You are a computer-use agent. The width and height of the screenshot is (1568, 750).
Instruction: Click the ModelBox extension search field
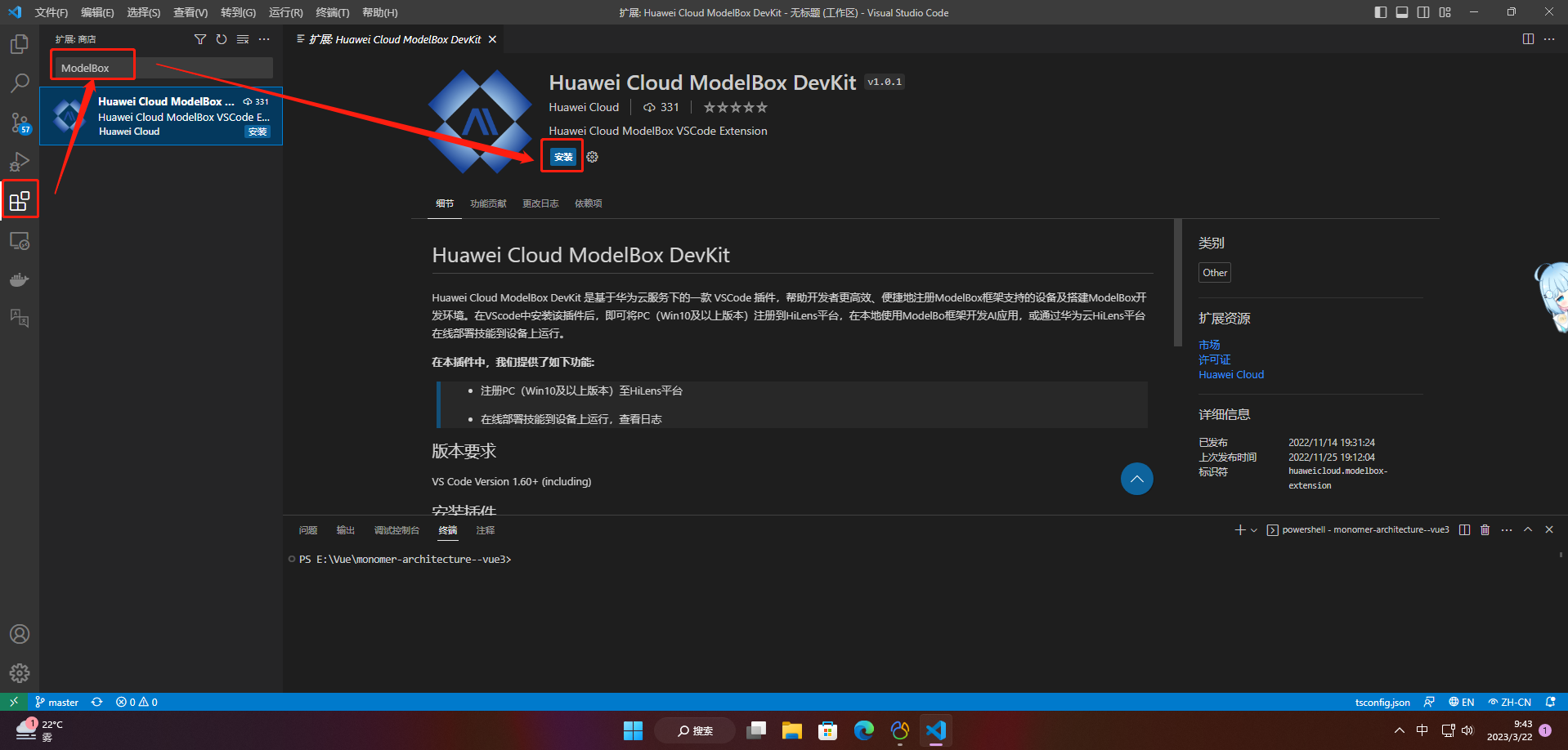163,68
